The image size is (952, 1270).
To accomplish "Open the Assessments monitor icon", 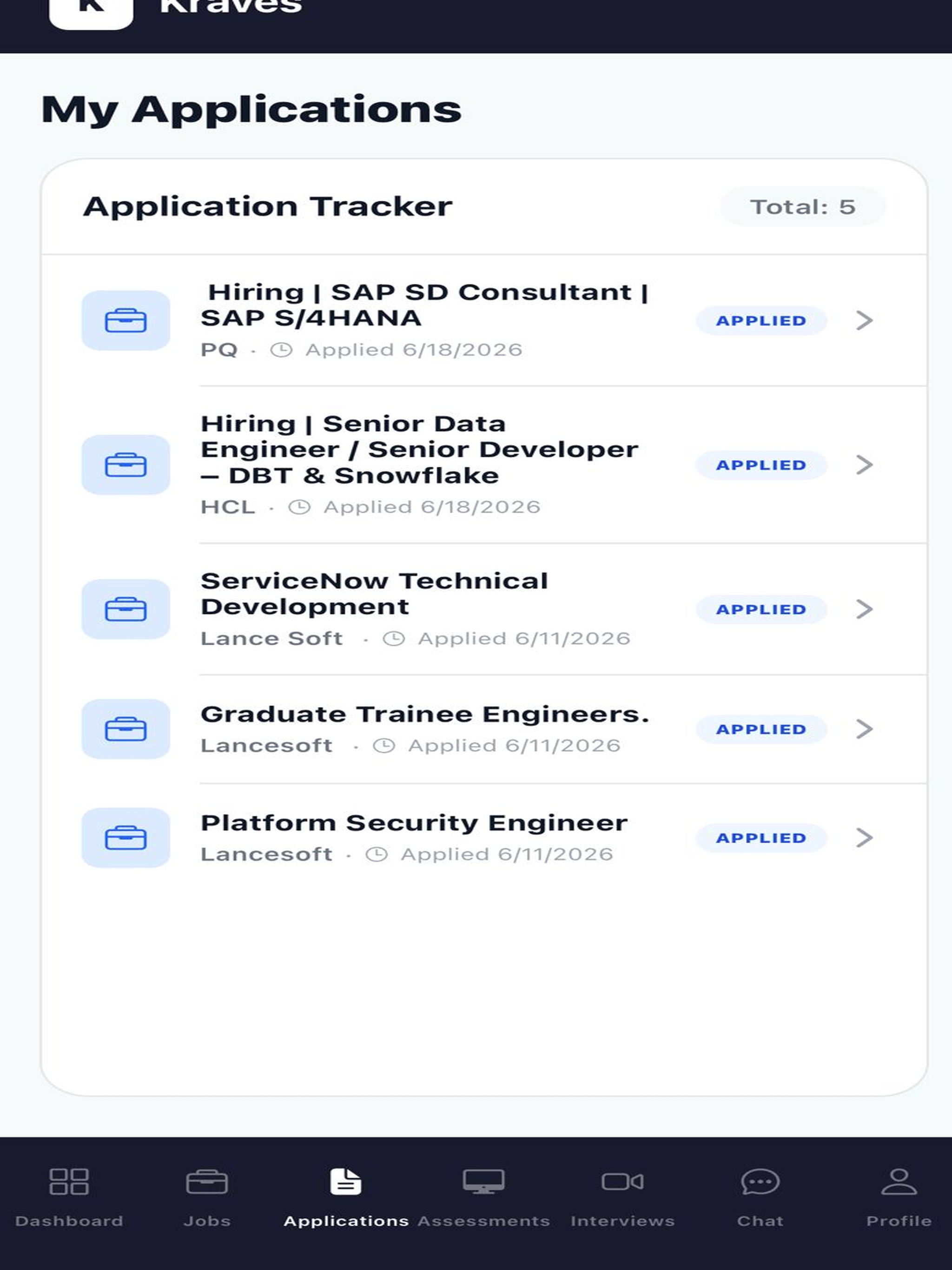I will (483, 1182).
